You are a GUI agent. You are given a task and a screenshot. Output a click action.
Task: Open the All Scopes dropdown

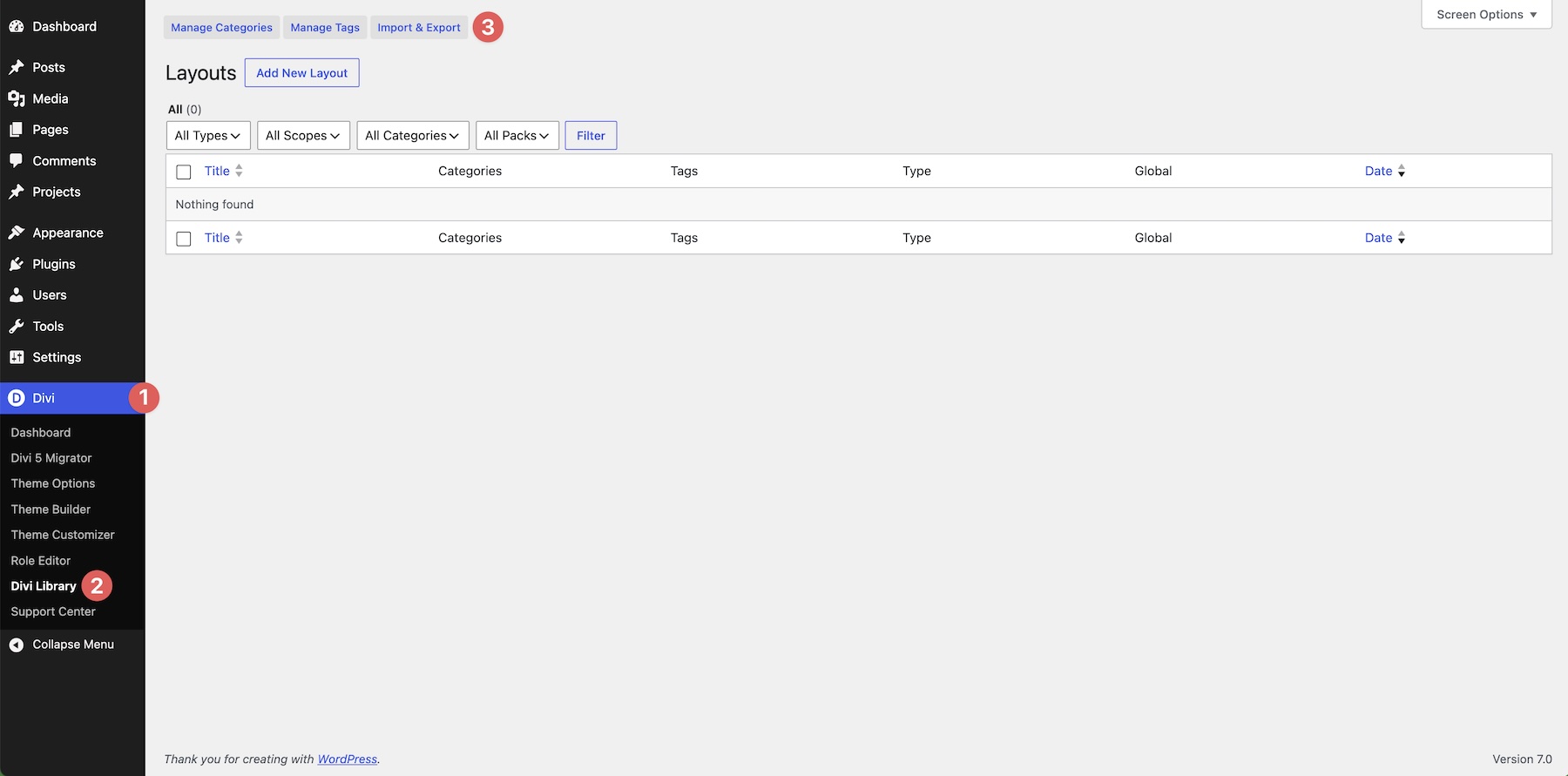pyautogui.click(x=304, y=135)
